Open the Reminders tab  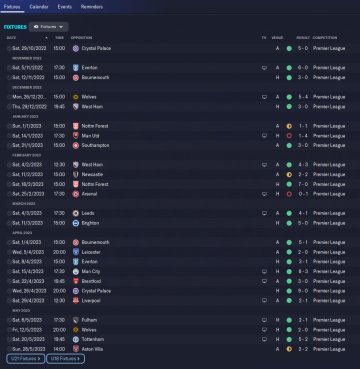(x=92, y=7)
